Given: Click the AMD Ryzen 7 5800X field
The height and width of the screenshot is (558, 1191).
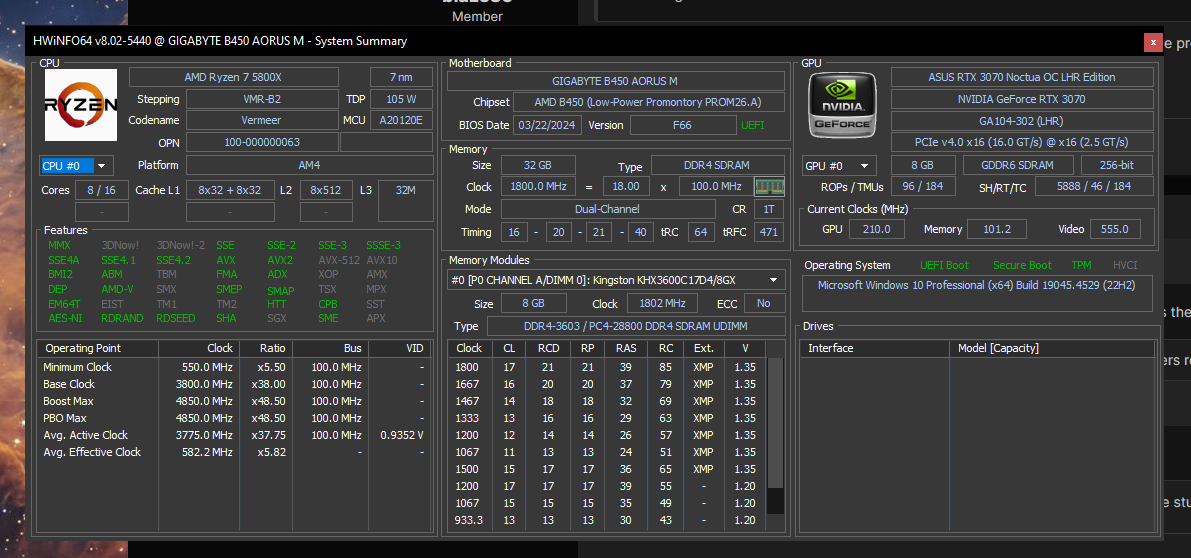Looking at the screenshot, I should pos(233,77).
